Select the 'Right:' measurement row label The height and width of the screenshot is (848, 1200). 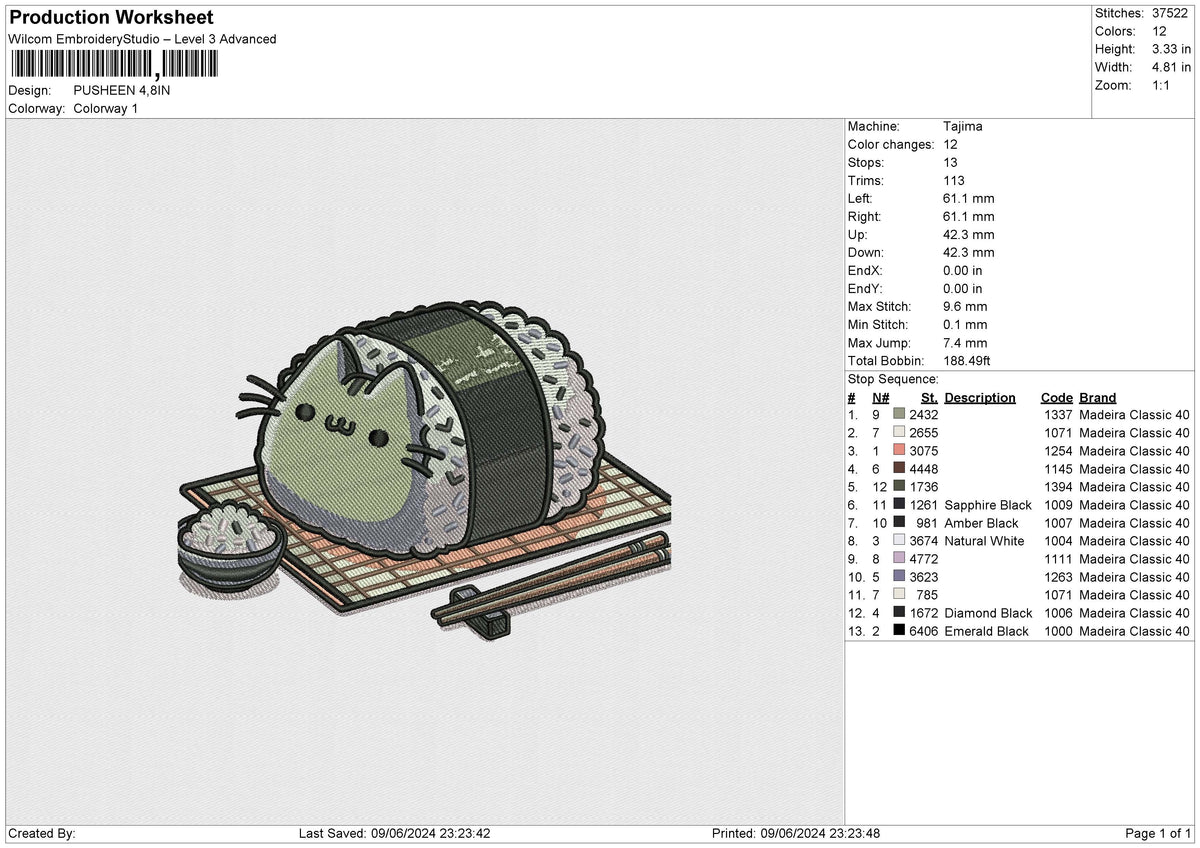865,217
